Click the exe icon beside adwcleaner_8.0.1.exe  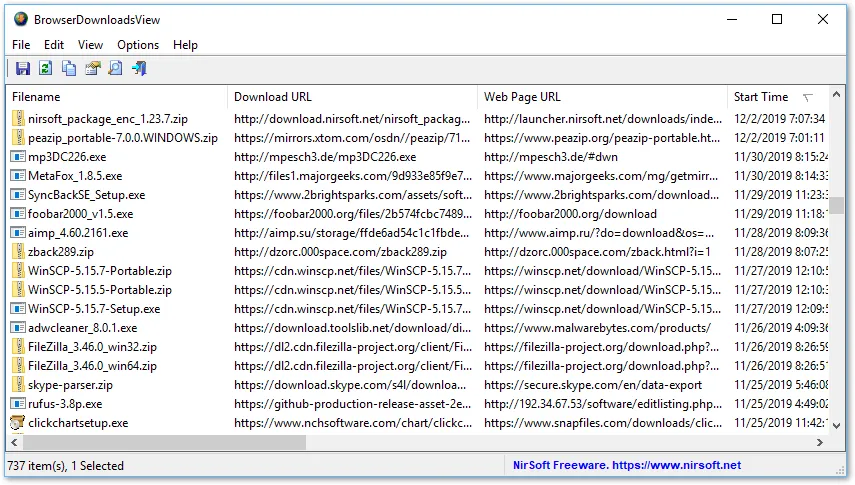[19, 328]
